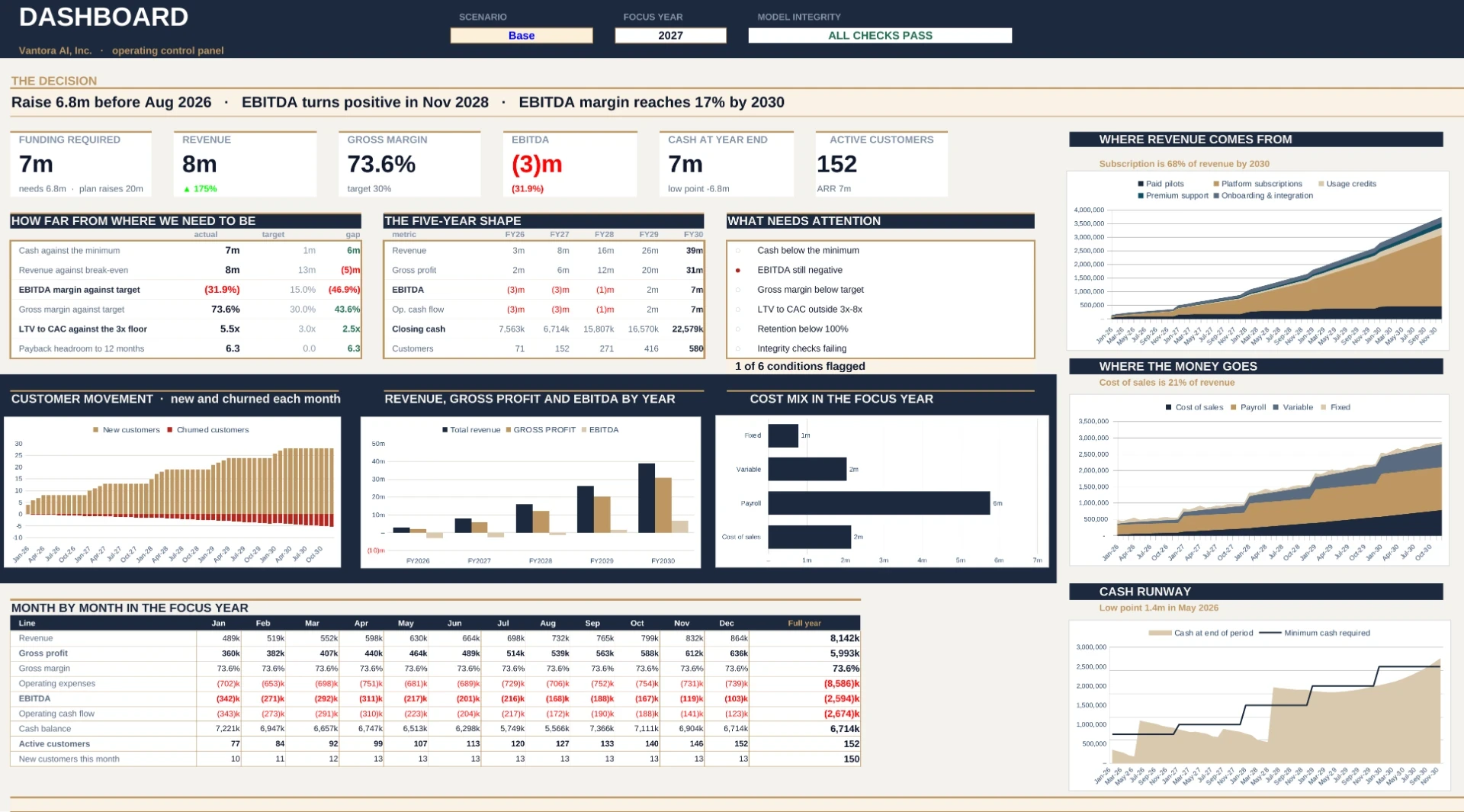Click the red dot beside EBITDA still negative
1464x812 pixels.
click(x=737, y=270)
